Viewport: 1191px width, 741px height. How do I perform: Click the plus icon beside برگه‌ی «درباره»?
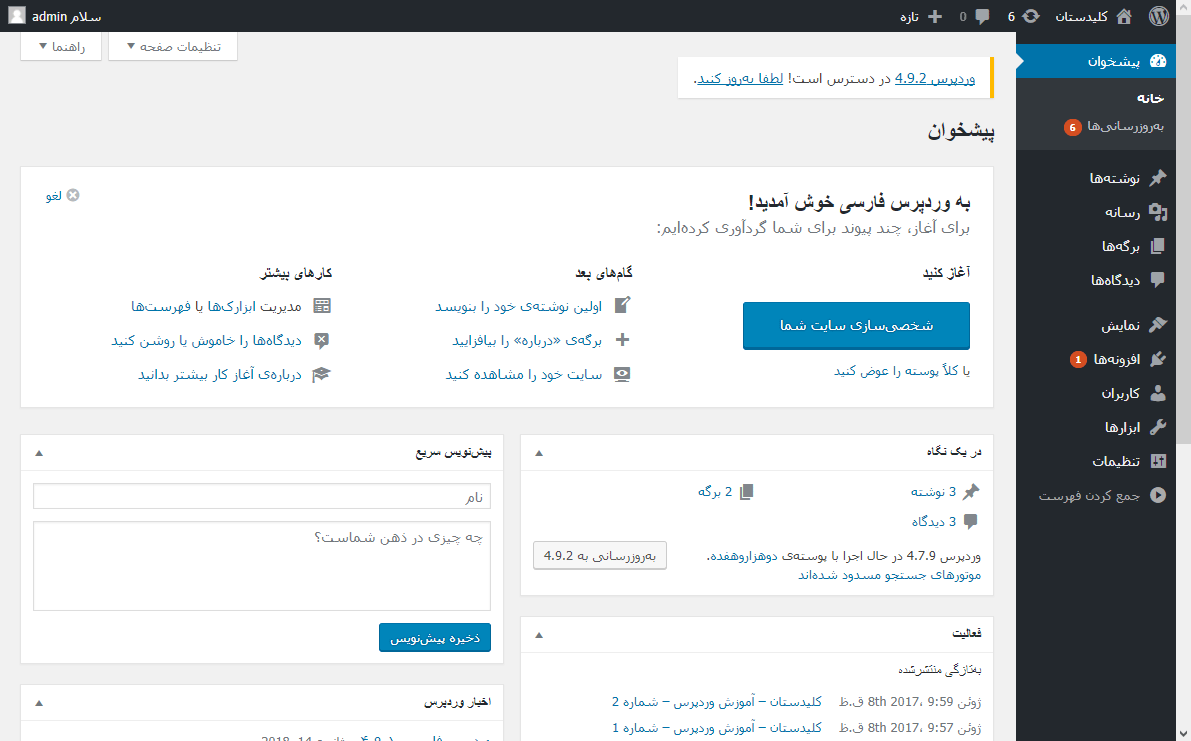tap(622, 339)
